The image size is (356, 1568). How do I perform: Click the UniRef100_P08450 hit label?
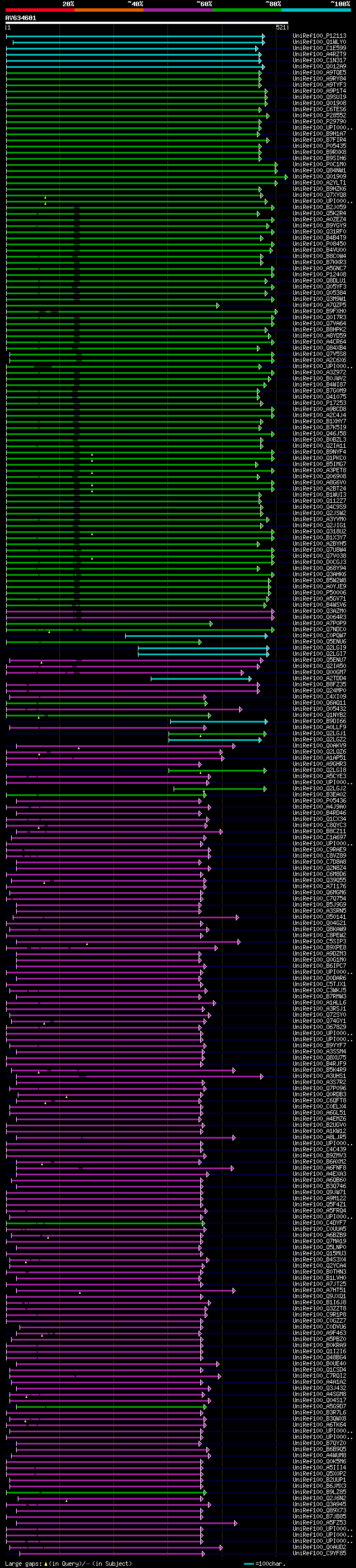(319, 244)
